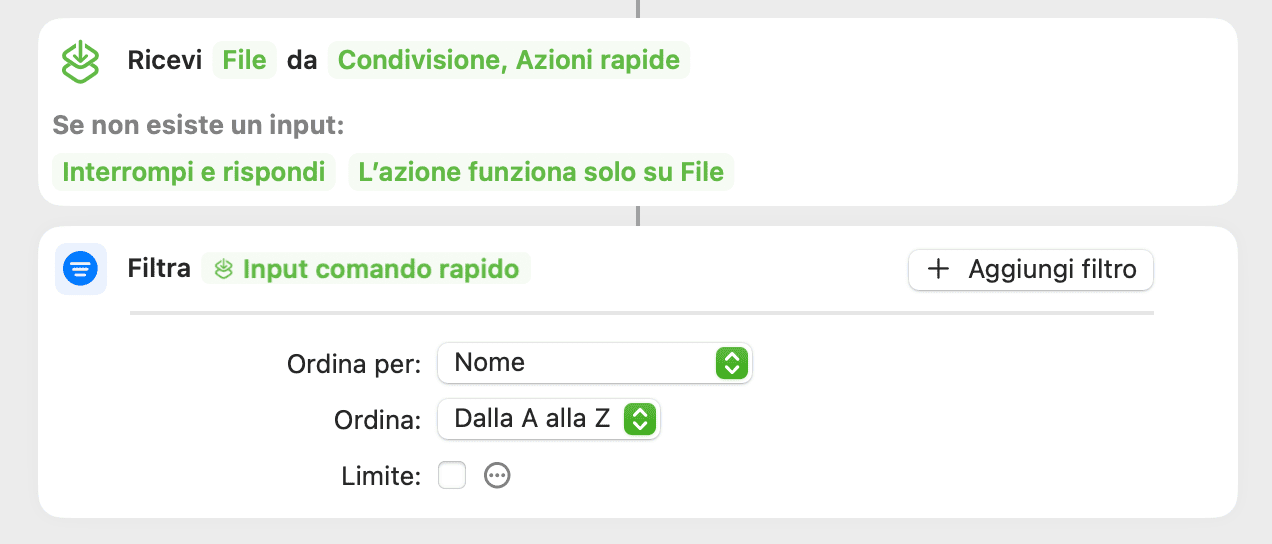
Task: Open the Interrompi e rispondi option menu
Action: click(x=194, y=172)
